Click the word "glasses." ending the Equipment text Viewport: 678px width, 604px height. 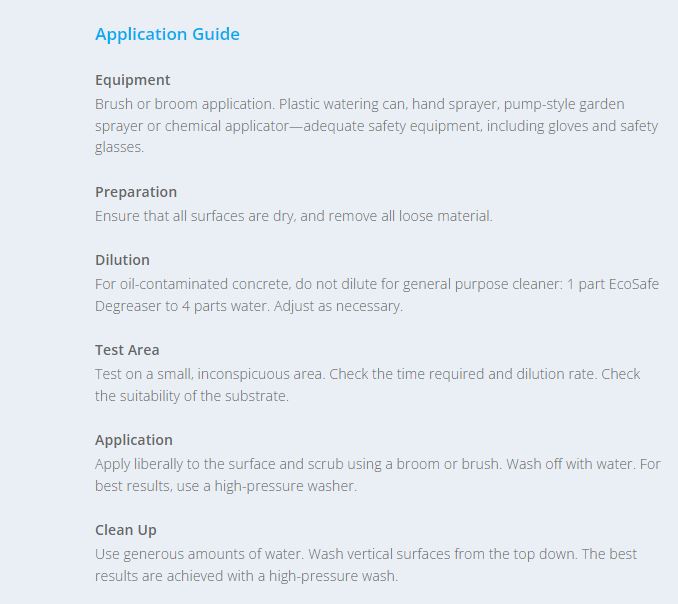click(120, 147)
